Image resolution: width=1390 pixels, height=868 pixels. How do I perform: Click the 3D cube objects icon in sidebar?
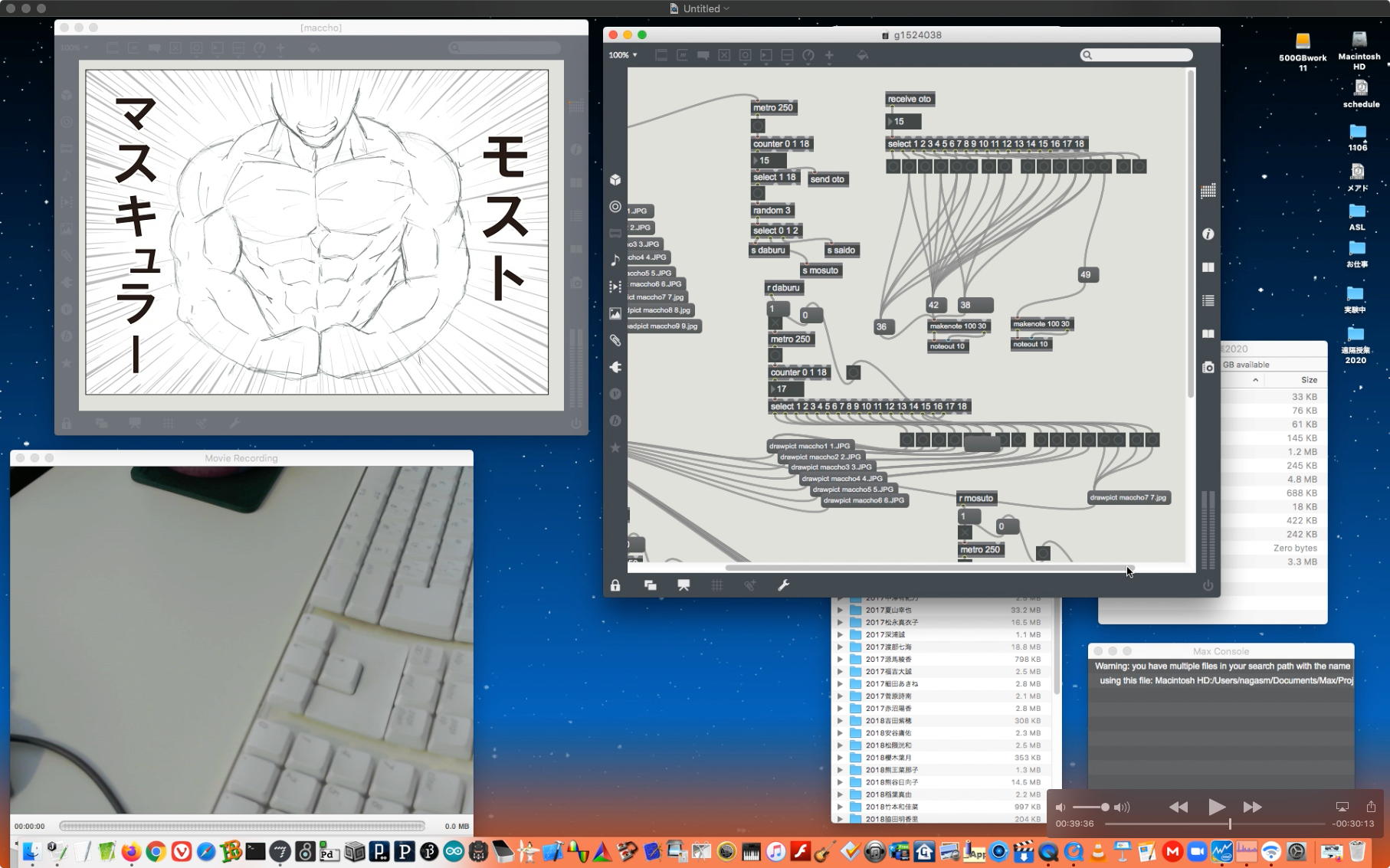coord(615,180)
